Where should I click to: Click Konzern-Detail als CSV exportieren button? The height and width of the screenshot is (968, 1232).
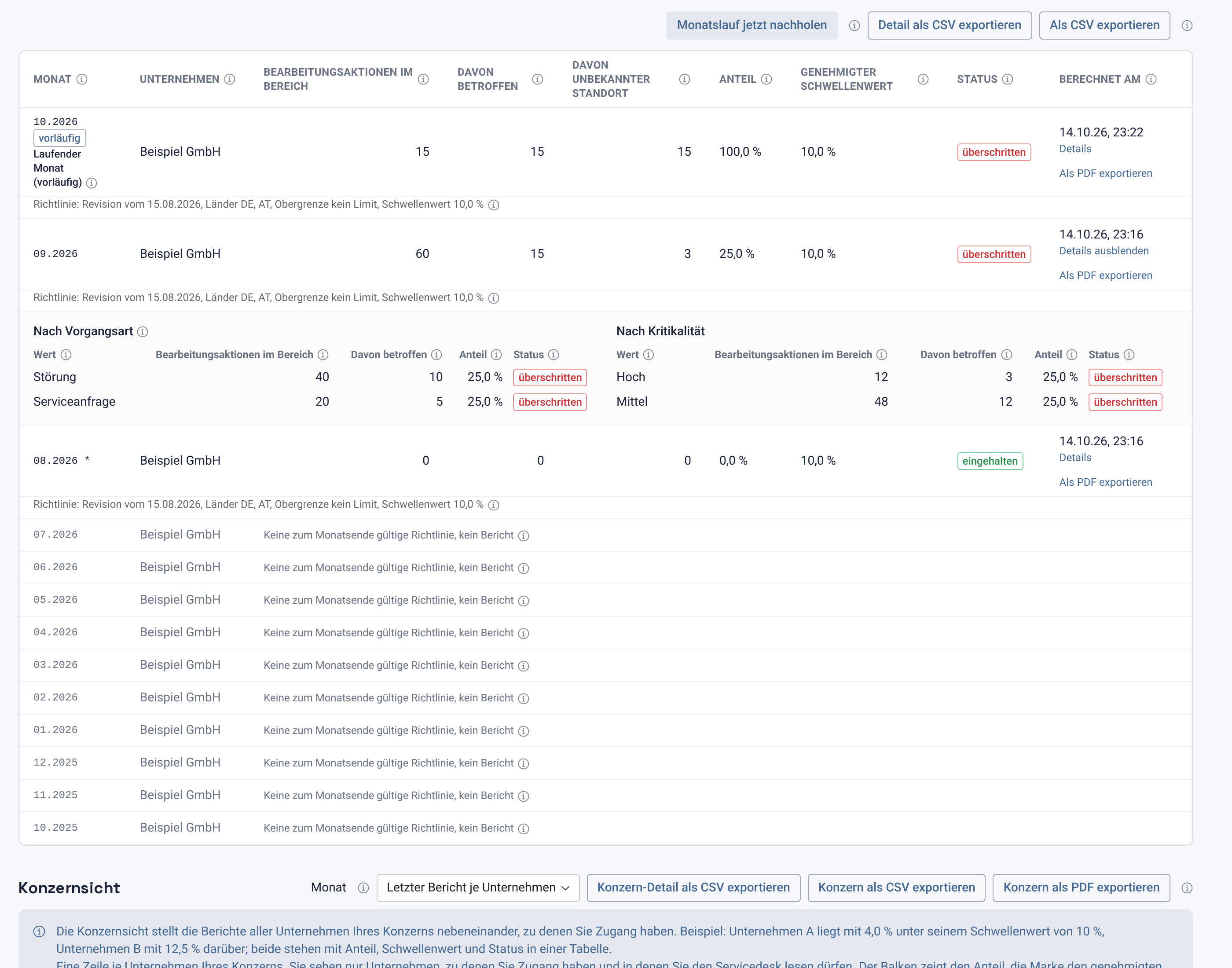693,887
